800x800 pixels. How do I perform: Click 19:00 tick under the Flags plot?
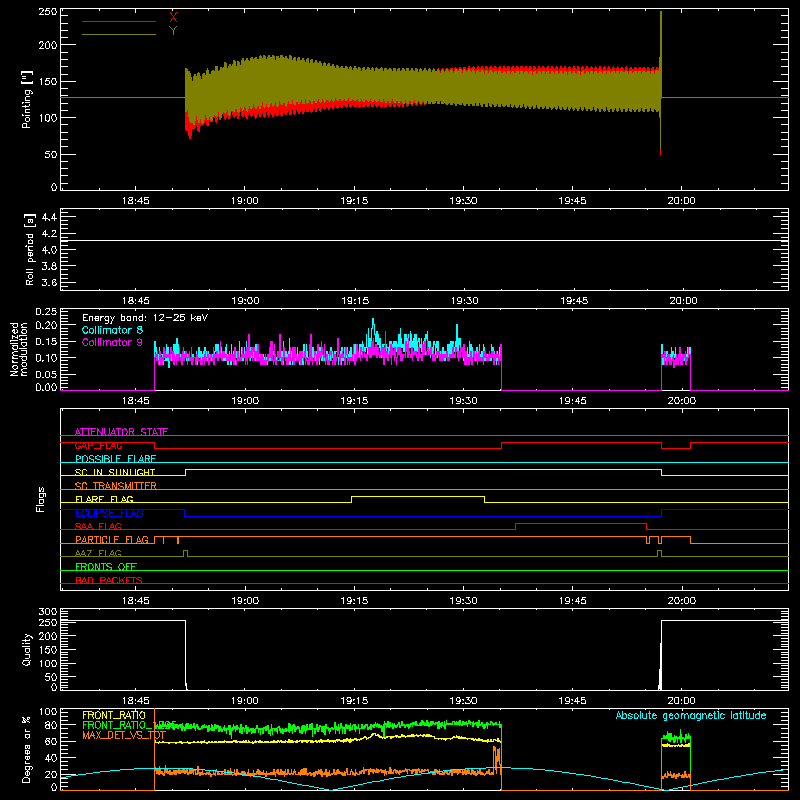tap(245, 601)
